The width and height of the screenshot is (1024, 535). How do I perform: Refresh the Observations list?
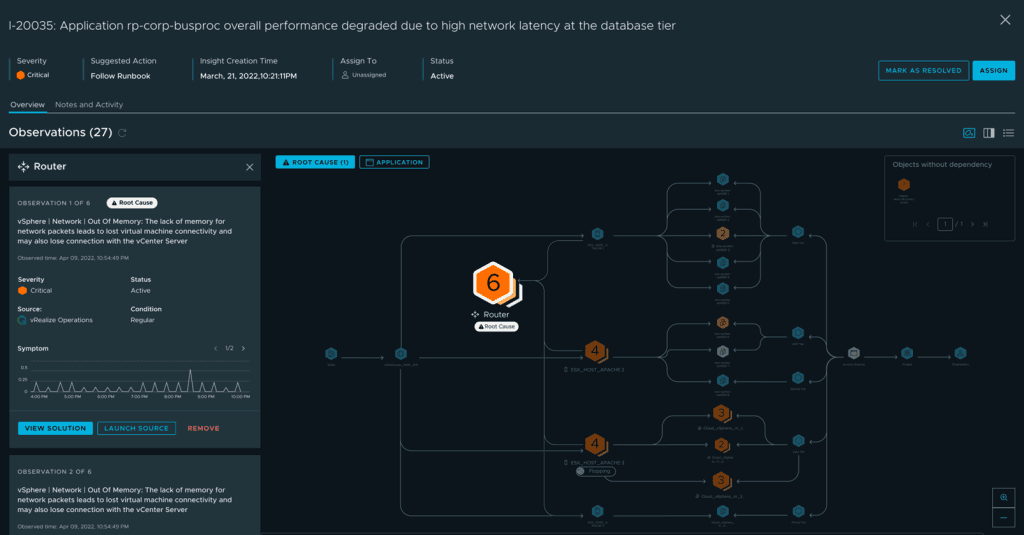pos(123,133)
